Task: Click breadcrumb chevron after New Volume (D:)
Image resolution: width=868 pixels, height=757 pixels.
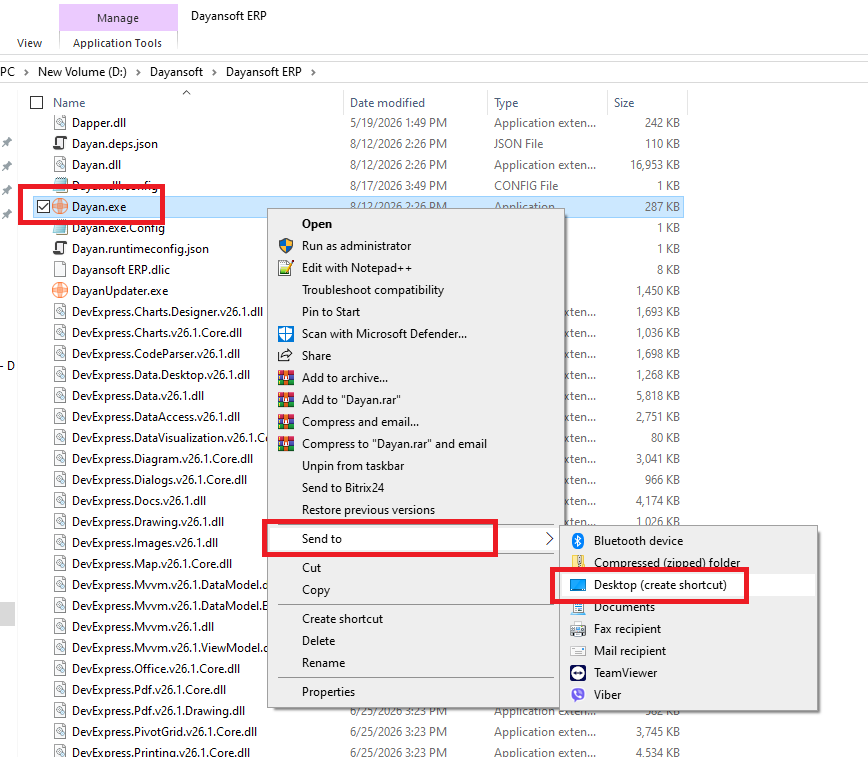Action: 138,72
